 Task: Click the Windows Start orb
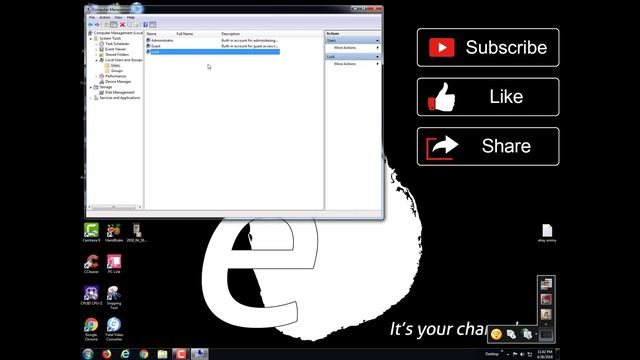pyautogui.click(x=88, y=354)
